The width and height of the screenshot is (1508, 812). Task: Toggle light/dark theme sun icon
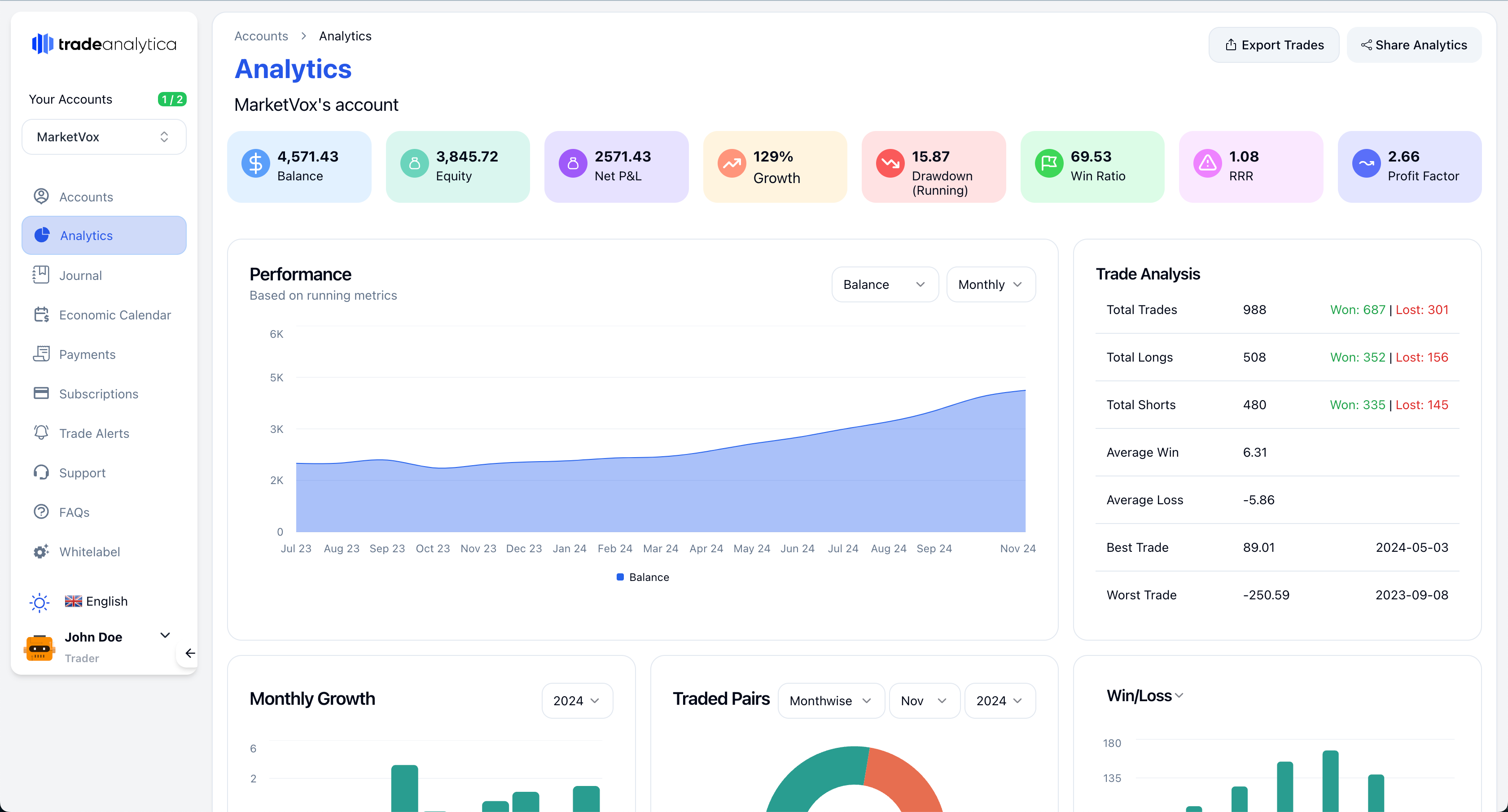(x=39, y=602)
